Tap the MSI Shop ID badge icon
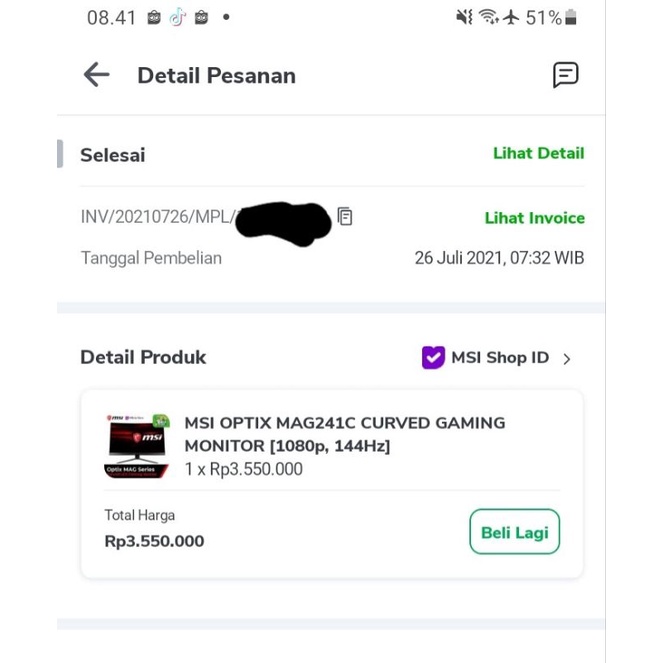The image size is (663, 663). point(433,358)
